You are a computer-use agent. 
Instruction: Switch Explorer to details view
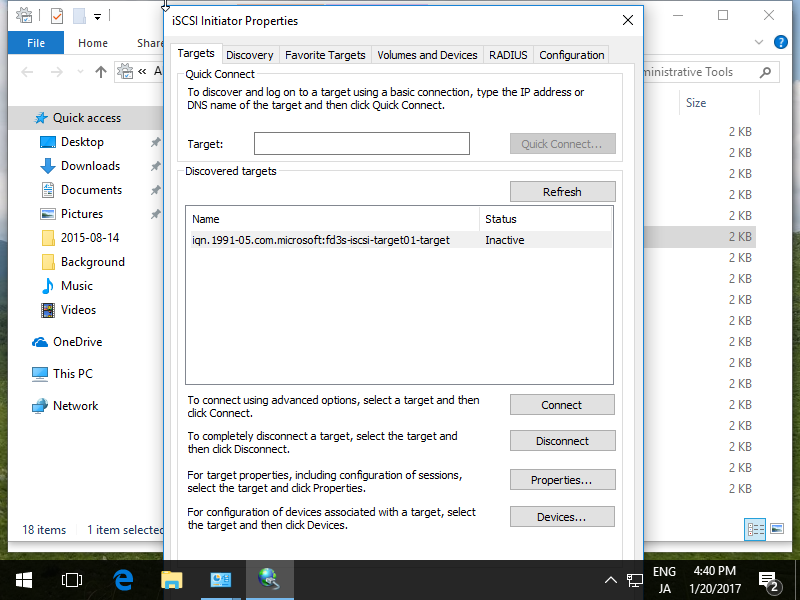pyautogui.click(x=755, y=529)
